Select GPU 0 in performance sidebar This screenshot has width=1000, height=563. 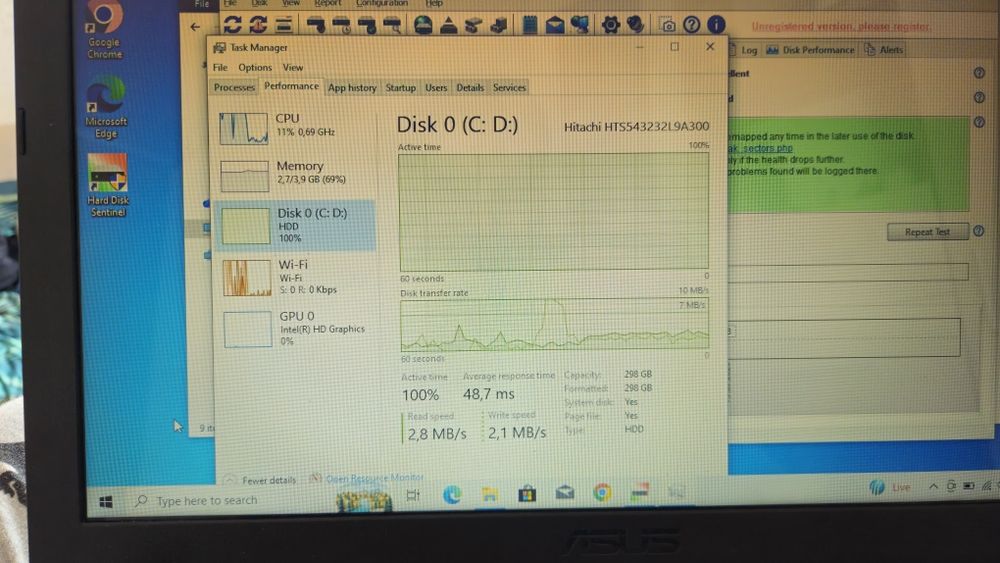[x=297, y=329]
